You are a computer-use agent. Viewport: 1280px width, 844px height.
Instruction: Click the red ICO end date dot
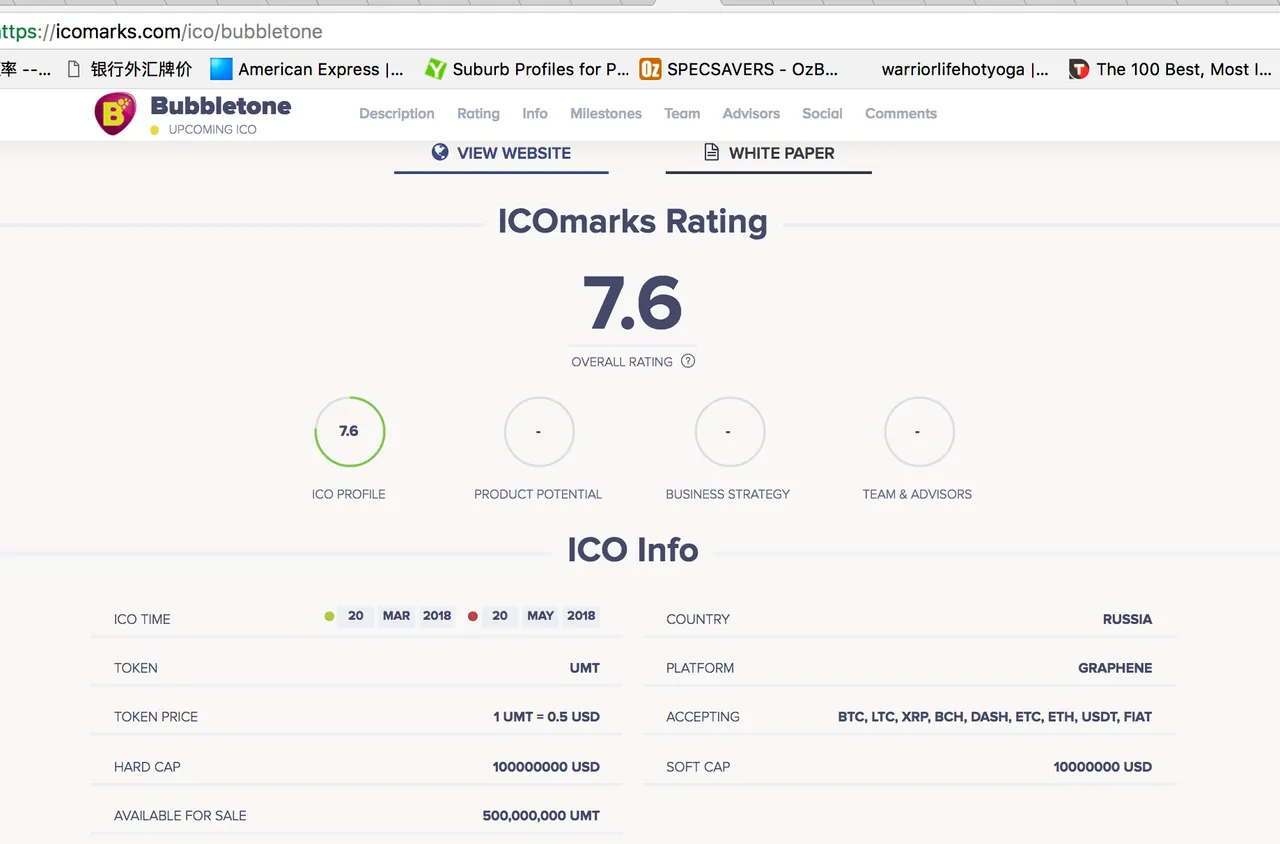pos(473,616)
